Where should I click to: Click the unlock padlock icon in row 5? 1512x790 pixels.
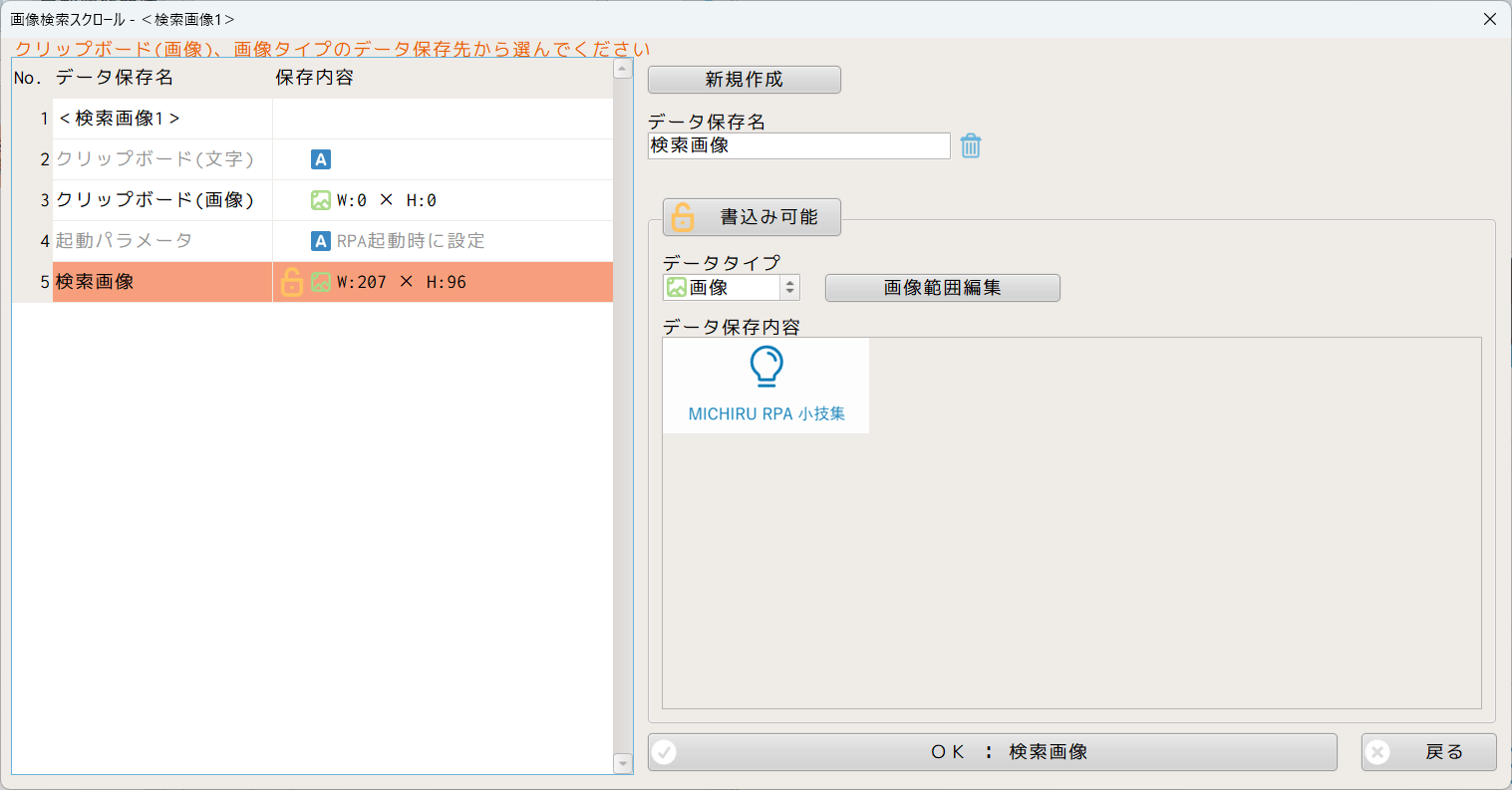(x=291, y=282)
